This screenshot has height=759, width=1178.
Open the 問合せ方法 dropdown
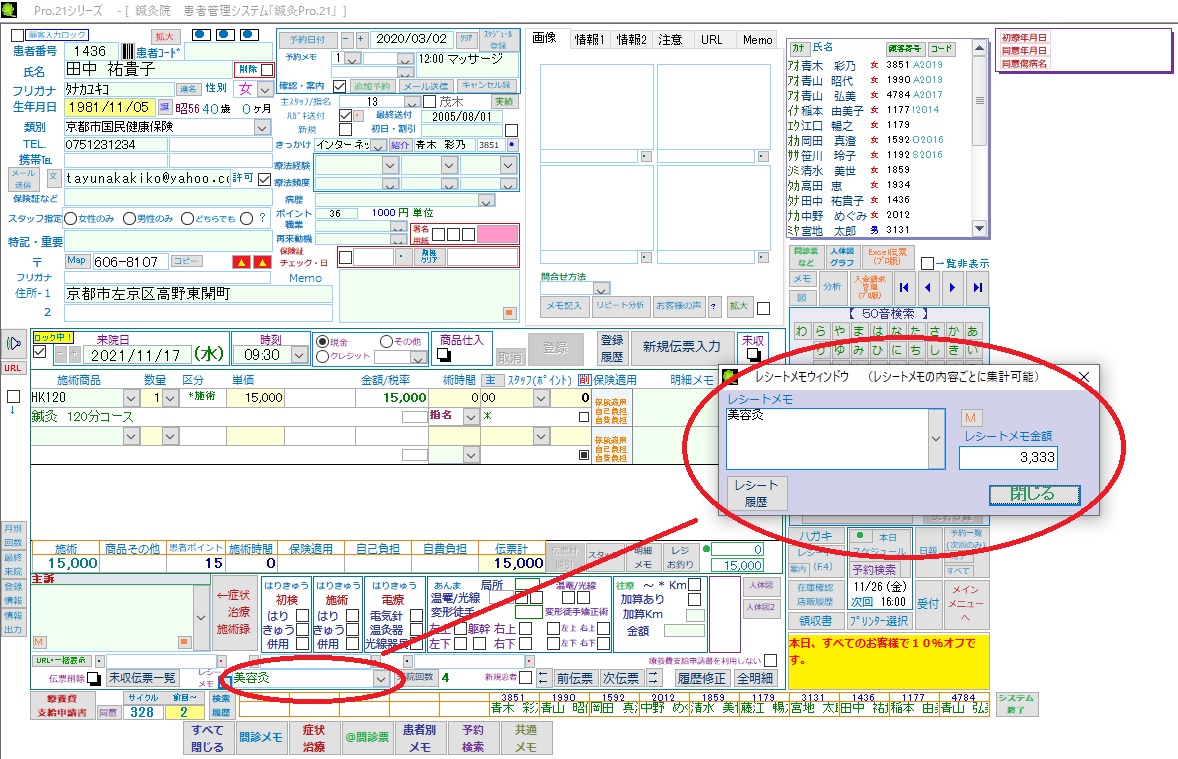point(601,289)
